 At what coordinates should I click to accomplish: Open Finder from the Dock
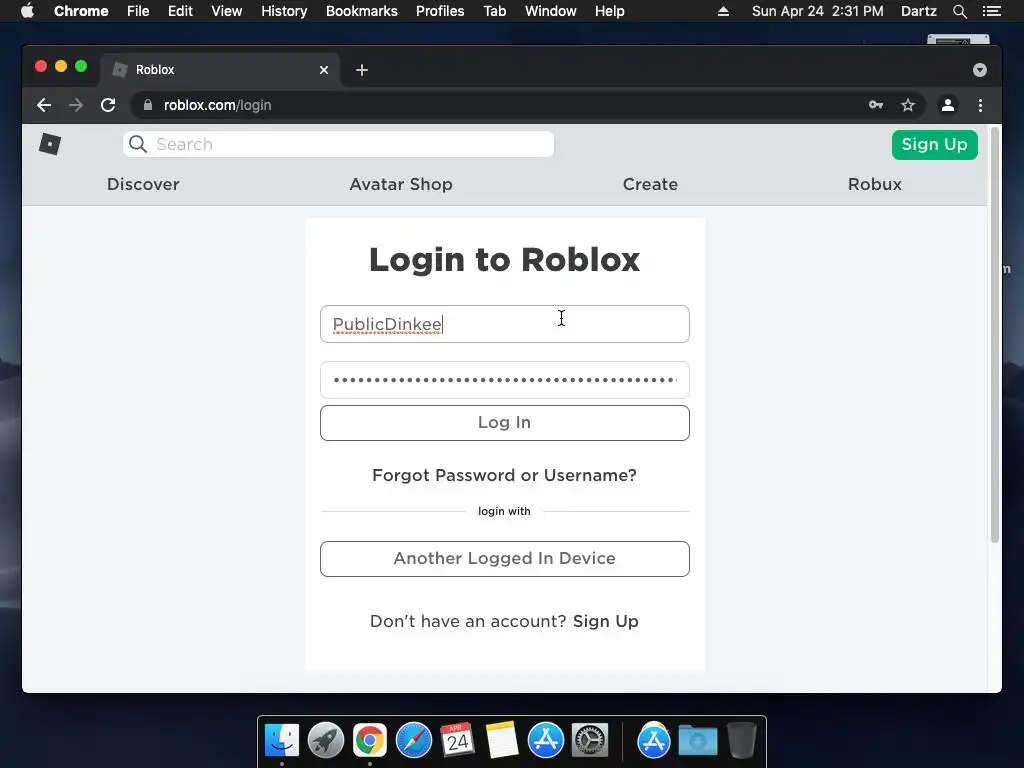click(x=282, y=741)
